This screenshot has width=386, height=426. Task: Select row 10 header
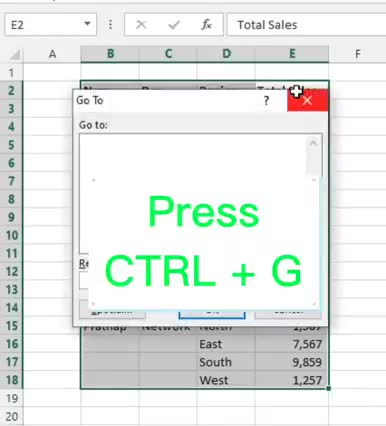point(11,235)
